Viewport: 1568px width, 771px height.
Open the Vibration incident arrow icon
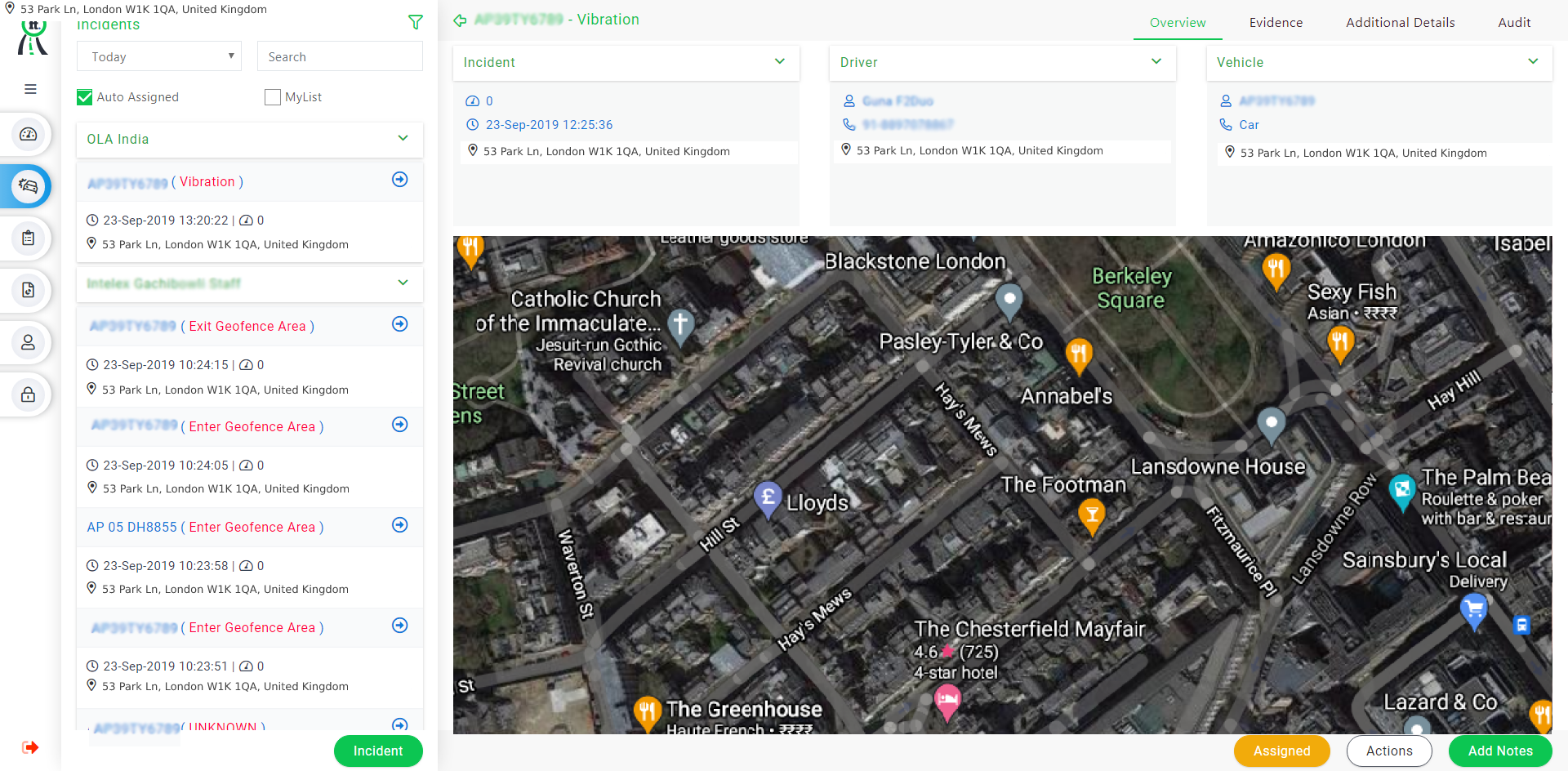[x=400, y=180]
